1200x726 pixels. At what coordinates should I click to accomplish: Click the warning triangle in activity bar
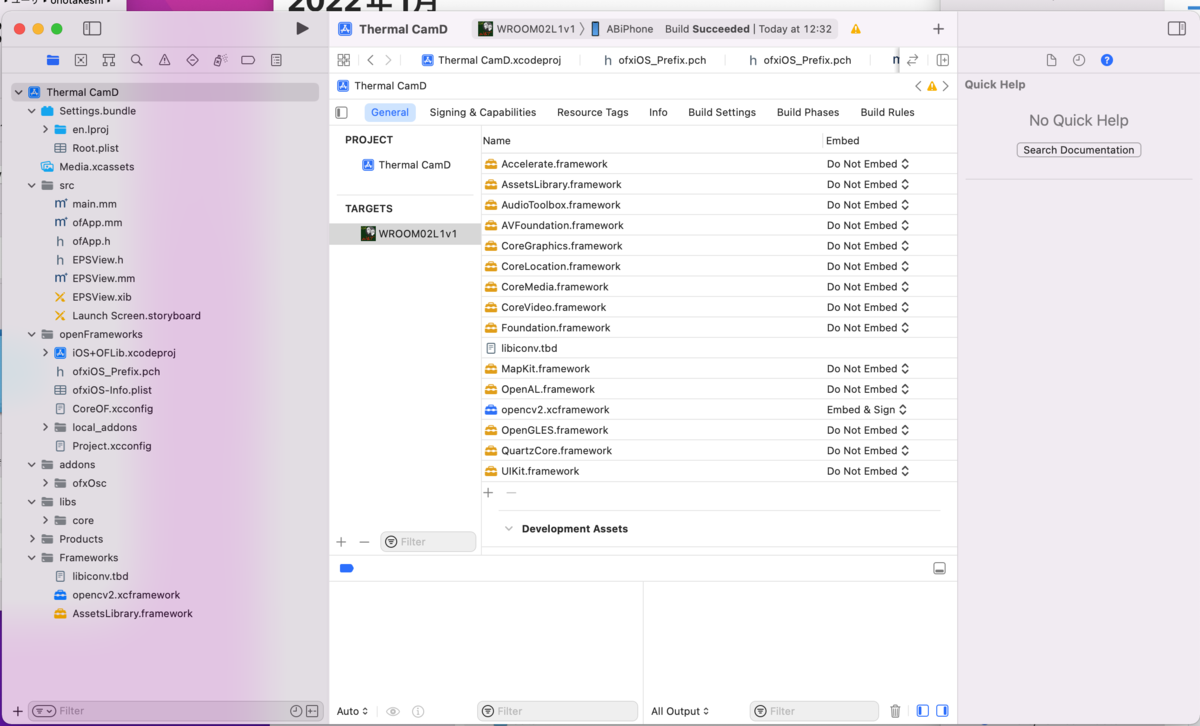pyautogui.click(x=856, y=30)
